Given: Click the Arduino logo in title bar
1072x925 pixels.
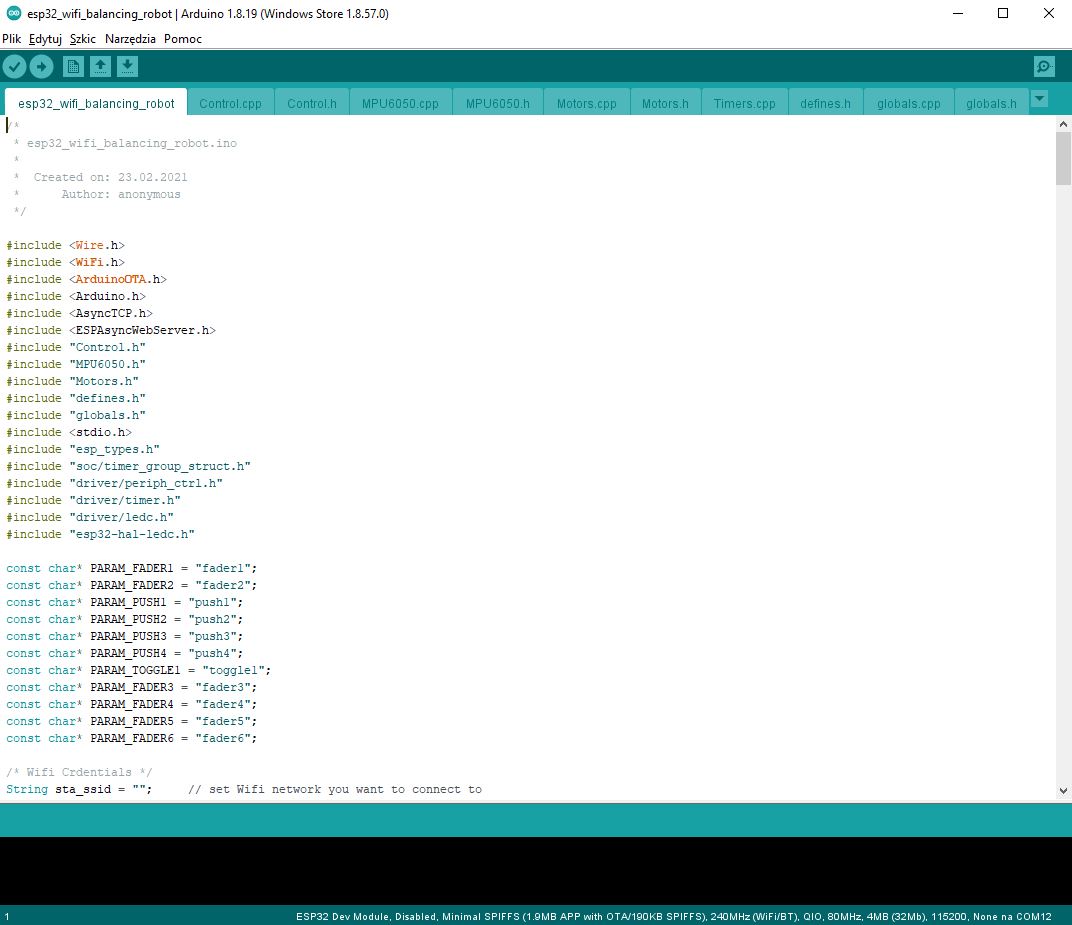Looking at the screenshot, I should coord(13,13).
